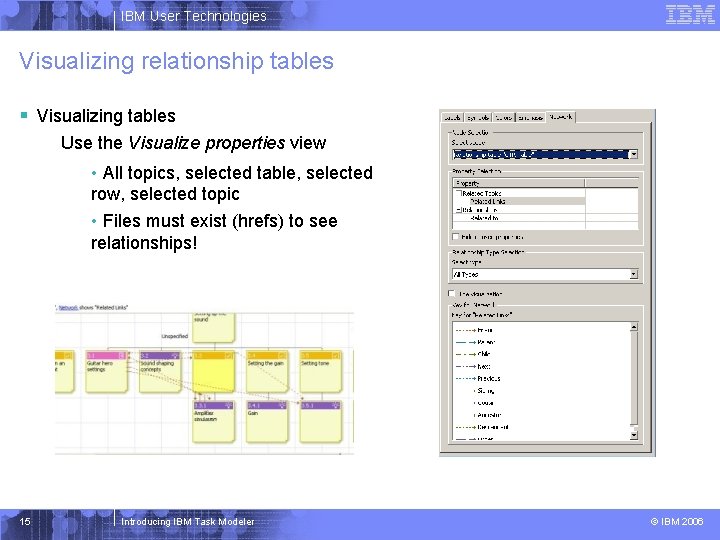Select the Amplifier simulation node
720x540 pixels.
(x=214, y=422)
